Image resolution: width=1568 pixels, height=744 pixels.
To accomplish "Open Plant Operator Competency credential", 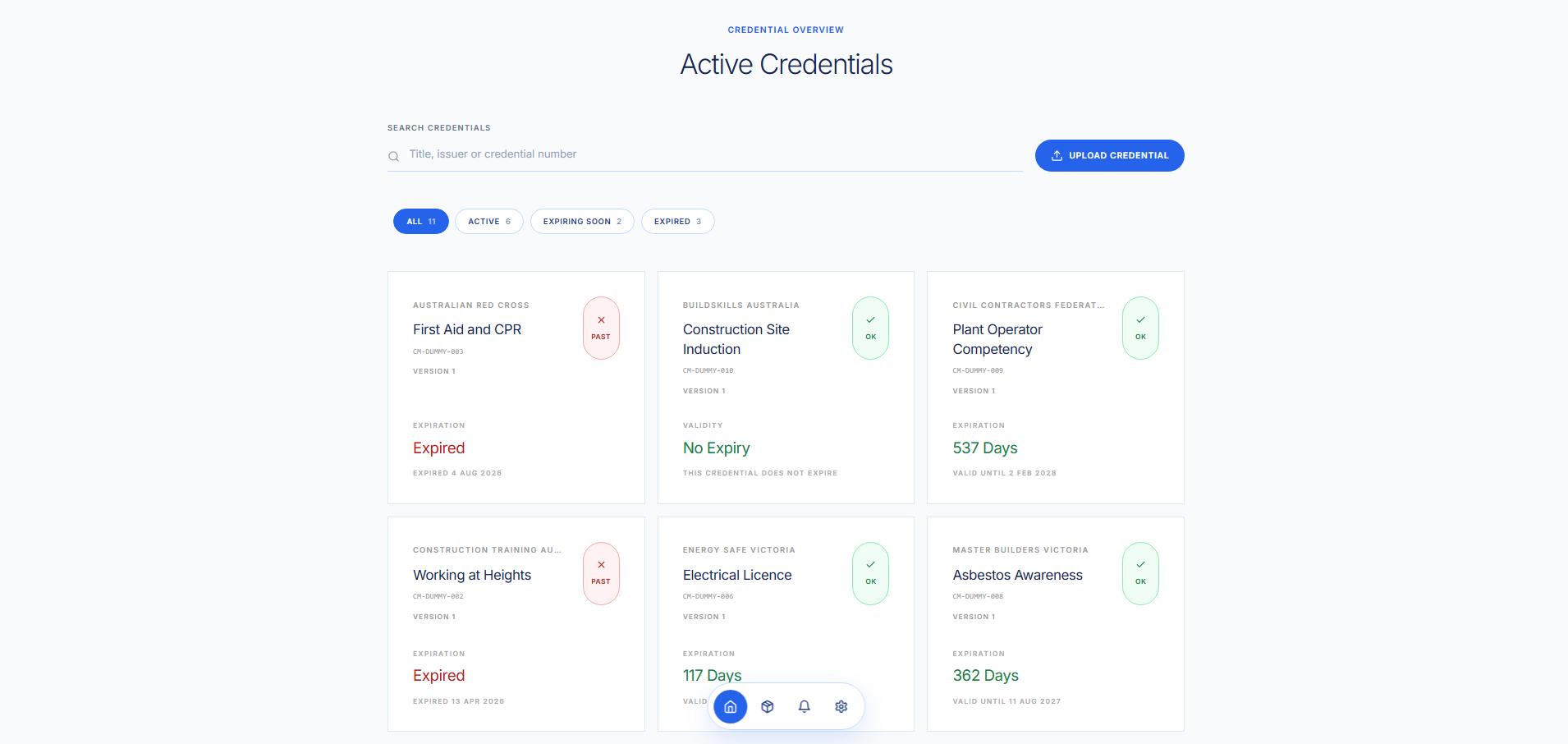I will coord(1056,388).
